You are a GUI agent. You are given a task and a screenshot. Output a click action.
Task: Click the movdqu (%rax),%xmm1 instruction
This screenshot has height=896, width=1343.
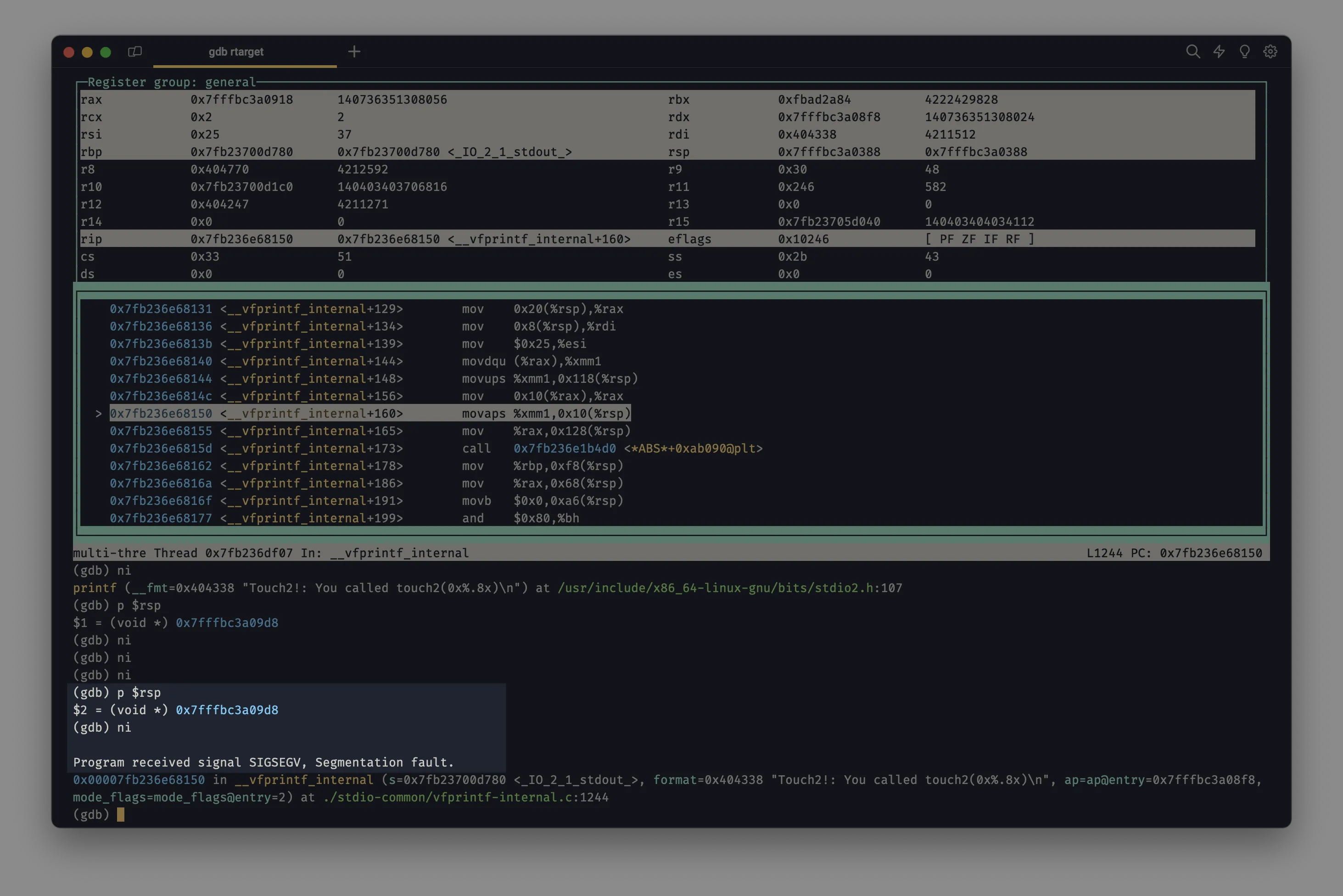(531, 361)
